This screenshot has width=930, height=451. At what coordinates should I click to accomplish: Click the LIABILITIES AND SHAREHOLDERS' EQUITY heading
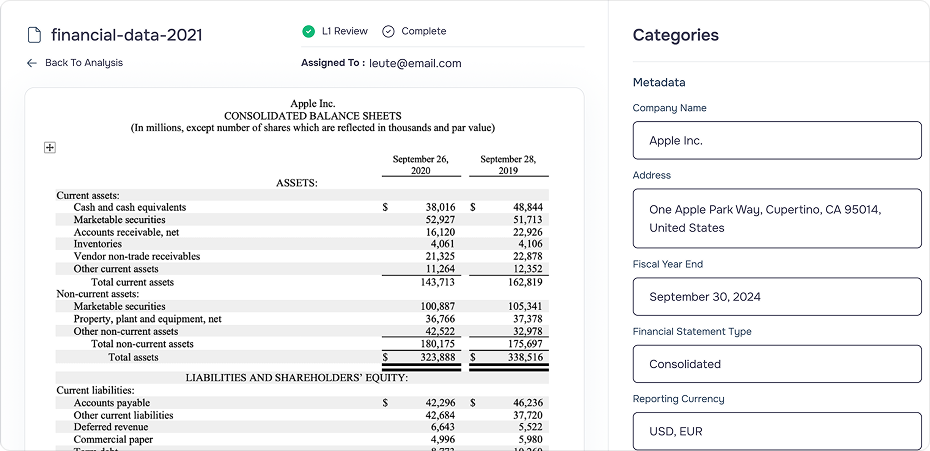pos(297,377)
